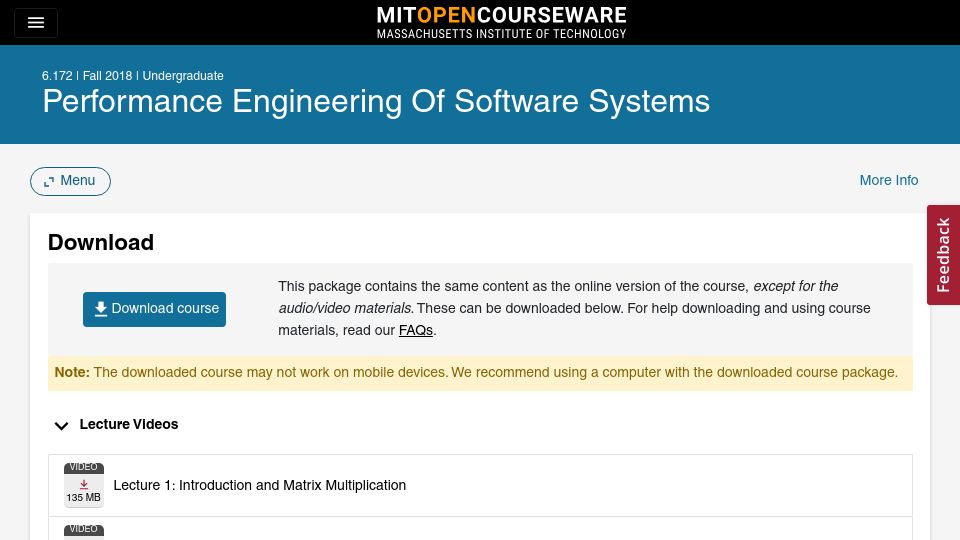Click the MIT OpenCourseWare logo
The image size is (960, 540).
coord(501,23)
